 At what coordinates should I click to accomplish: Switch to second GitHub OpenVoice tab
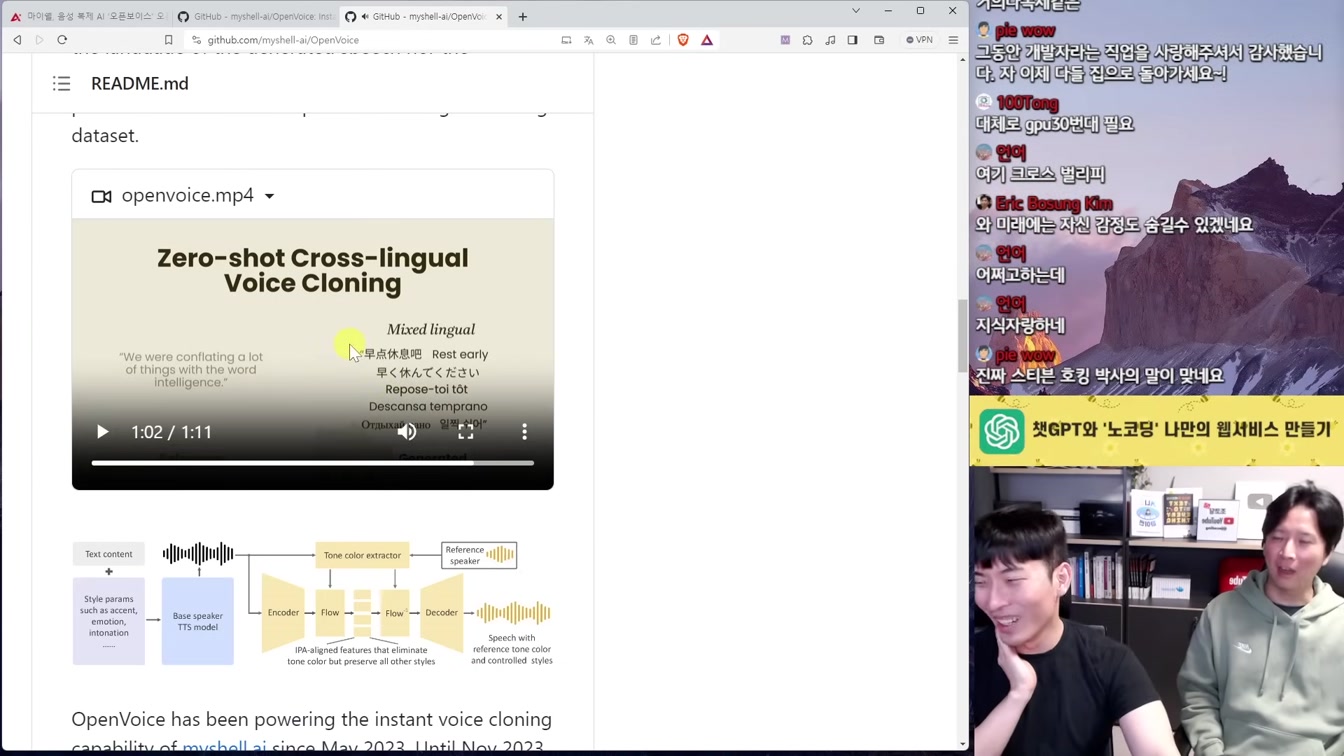pyautogui.click(x=255, y=16)
